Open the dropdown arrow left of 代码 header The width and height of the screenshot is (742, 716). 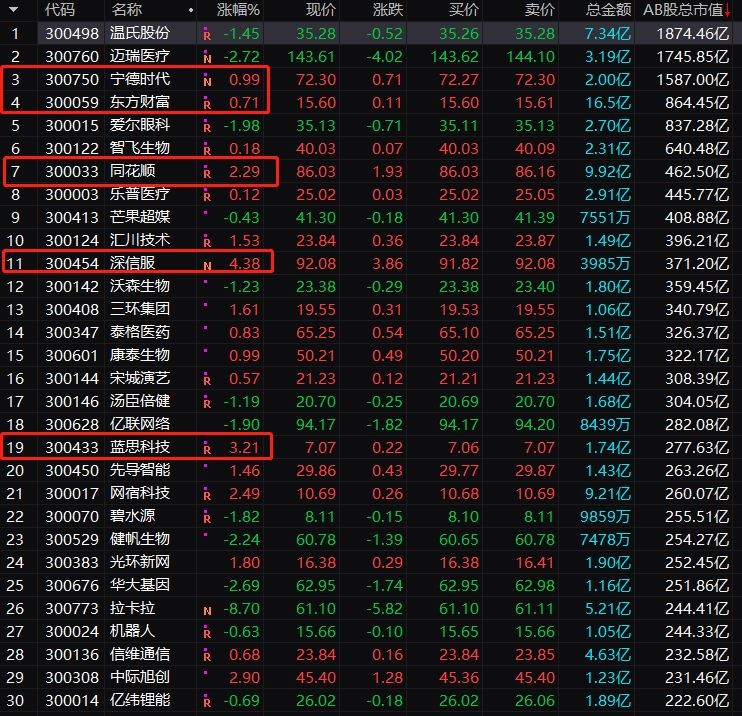coord(14,9)
